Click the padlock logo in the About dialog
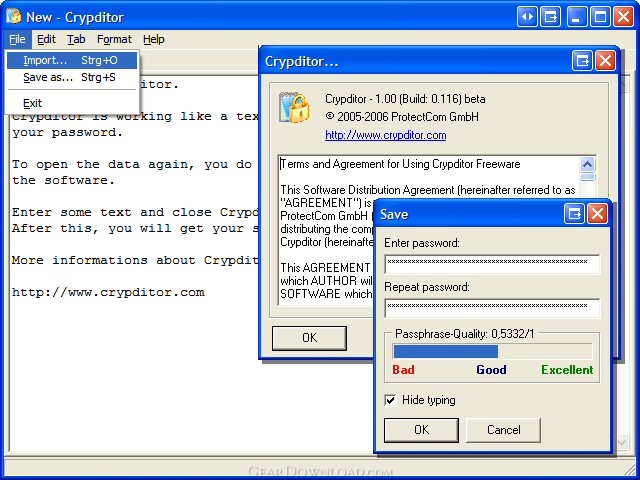Screen dimensions: 640x480 point(294,108)
